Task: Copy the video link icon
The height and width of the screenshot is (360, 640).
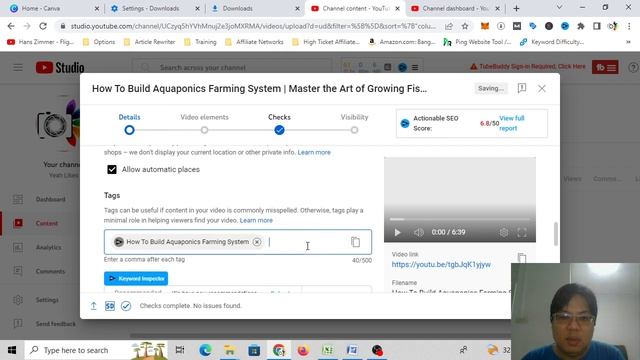Action: pyautogui.click(x=522, y=258)
